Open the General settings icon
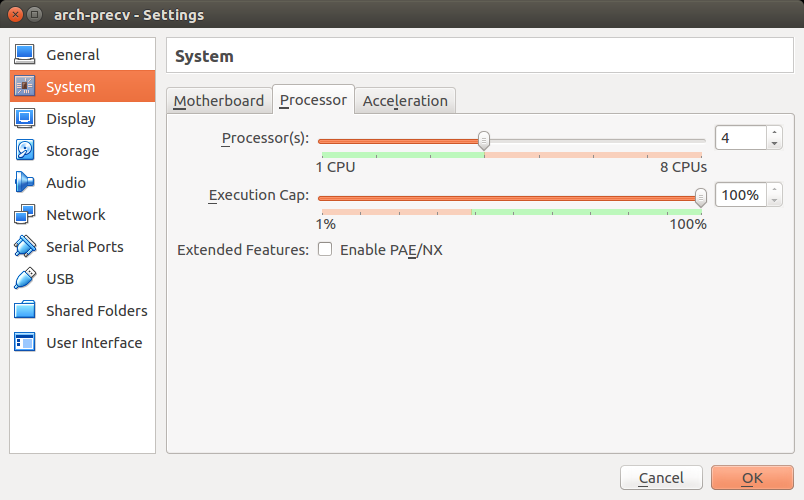Viewport: 804px width, 500px height. tap(25, 54)
